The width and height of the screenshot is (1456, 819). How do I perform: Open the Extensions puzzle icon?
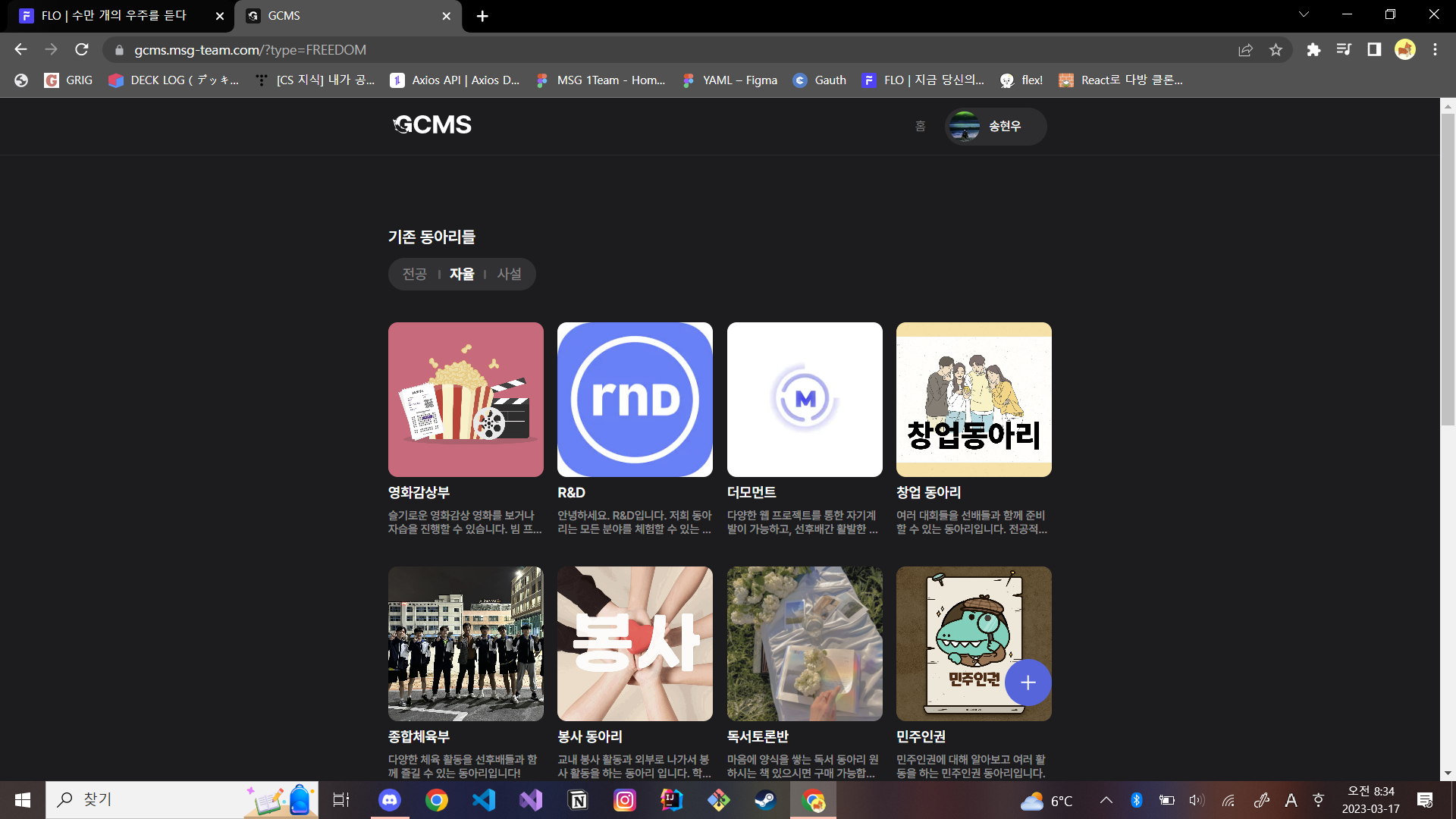click(1314, 49)
